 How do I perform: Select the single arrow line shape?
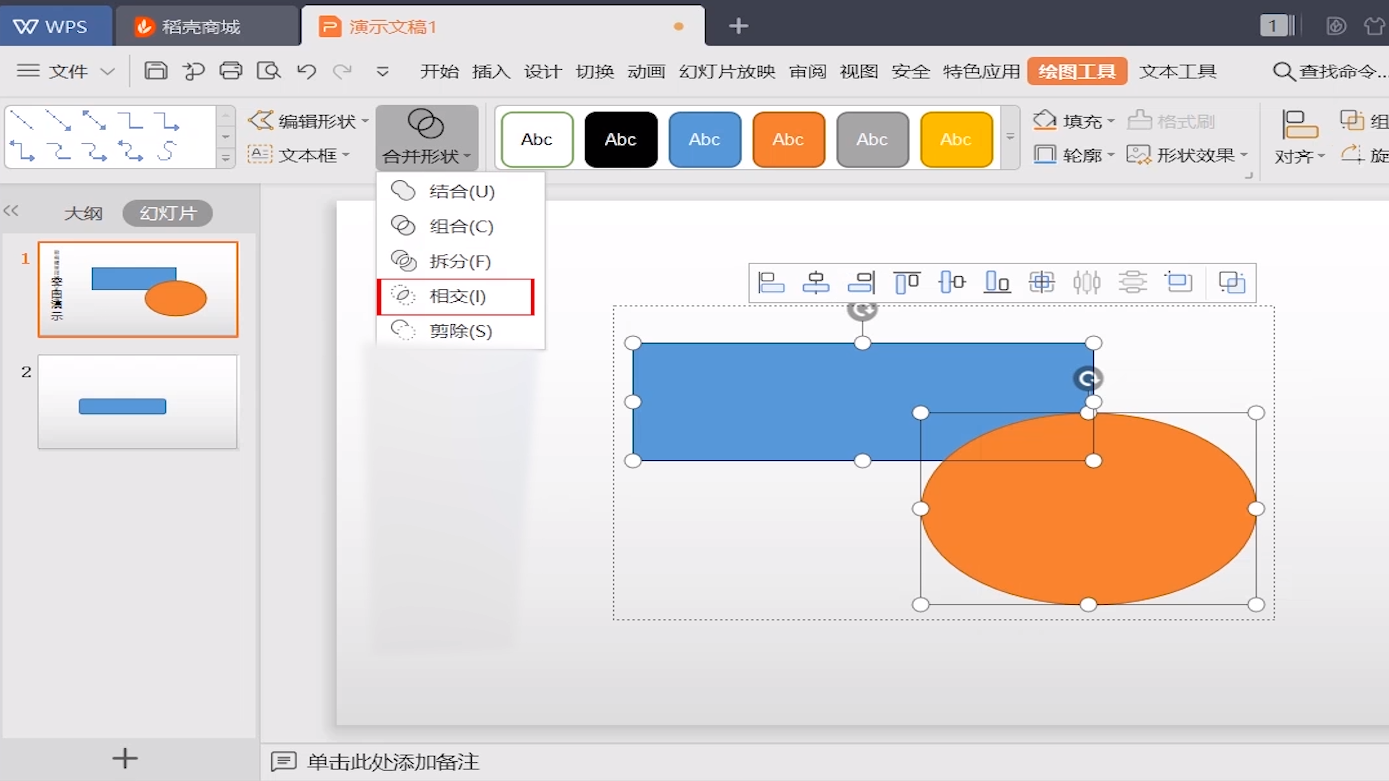[58, 121]
